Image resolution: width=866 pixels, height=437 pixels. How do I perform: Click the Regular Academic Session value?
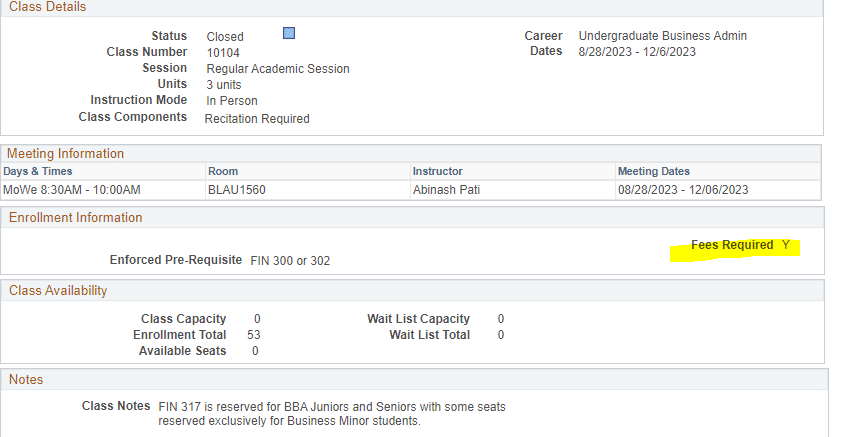coord(278,69)
